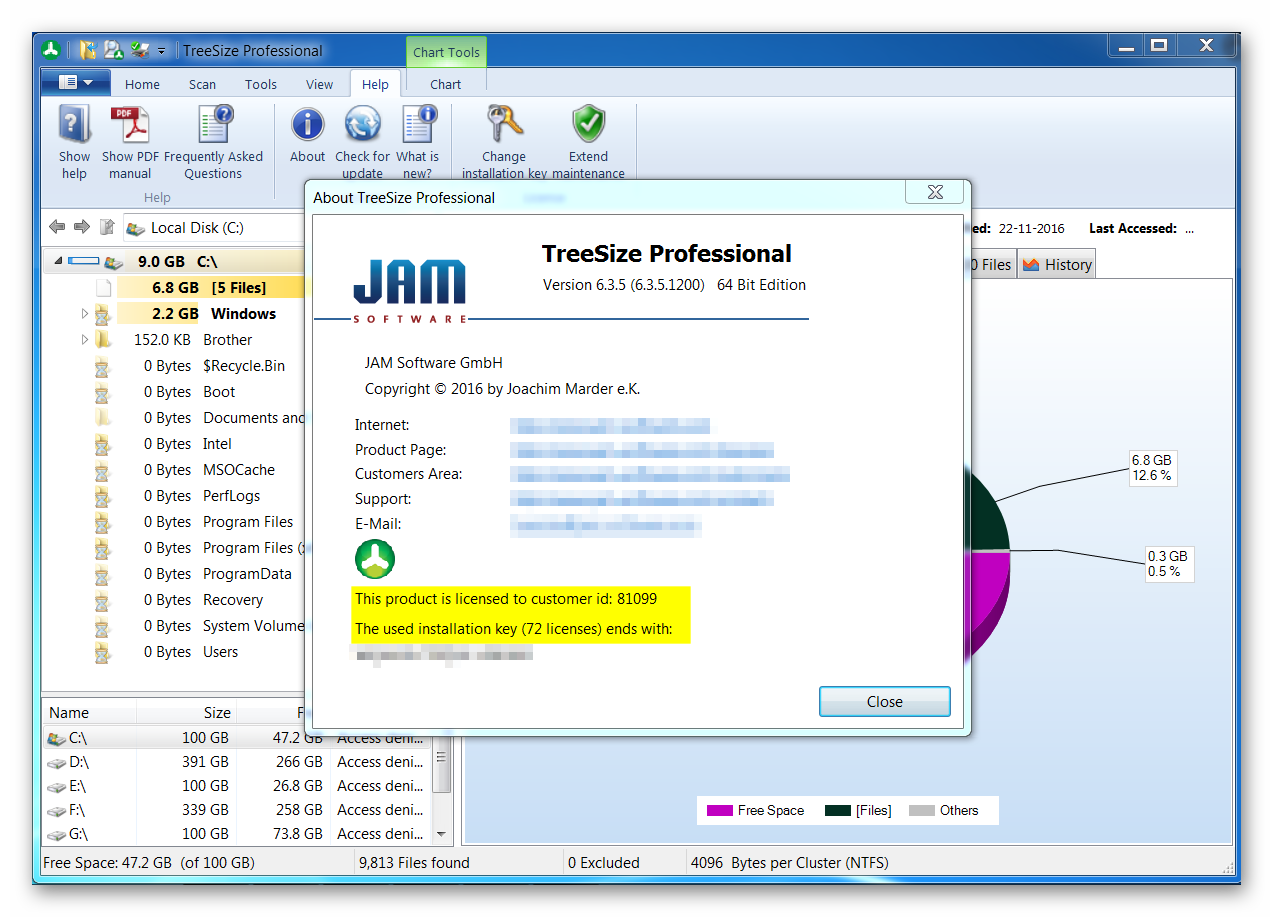
Task: Click the Name column header
Action: 89,713
